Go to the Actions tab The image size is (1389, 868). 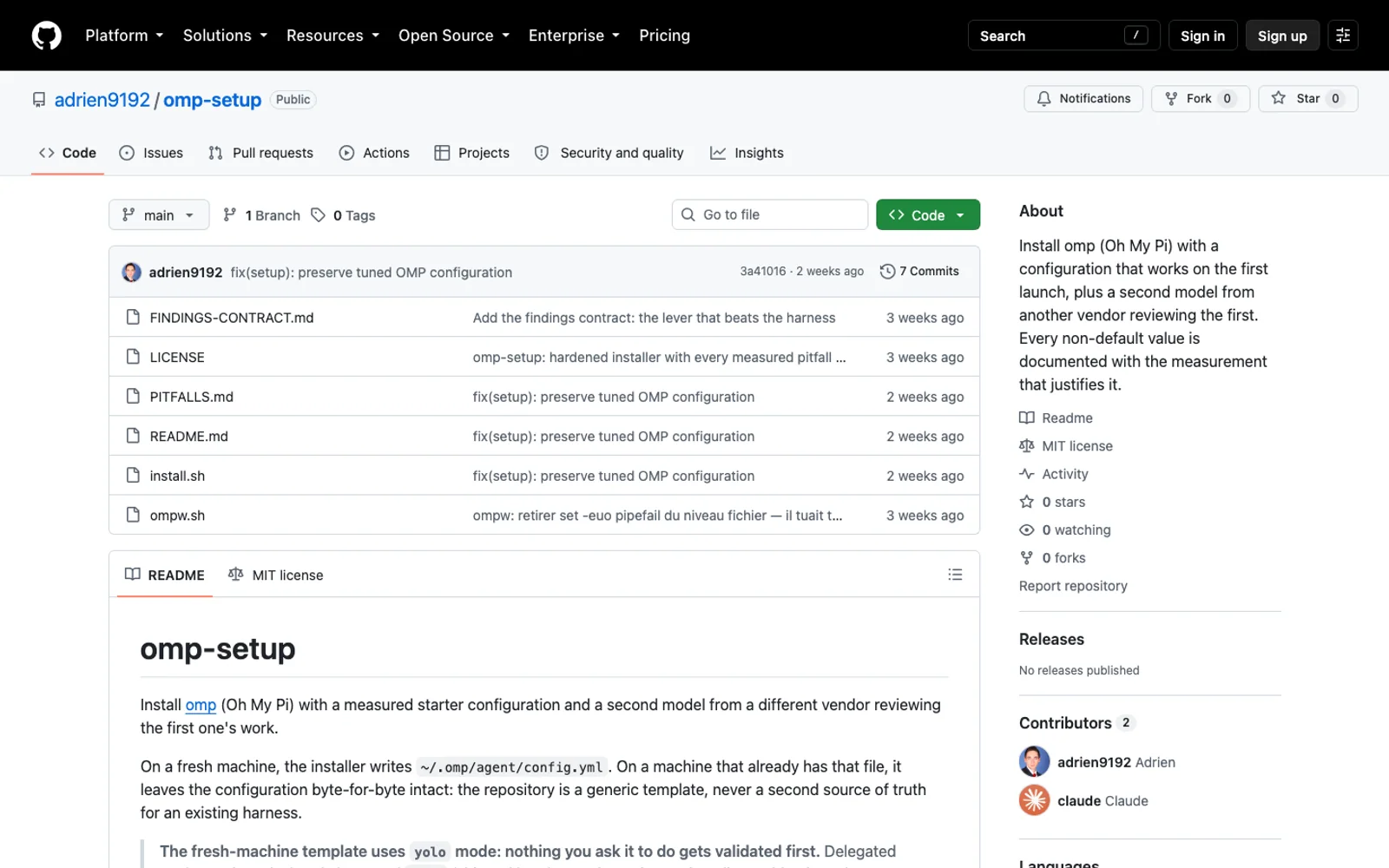[374, 153]
